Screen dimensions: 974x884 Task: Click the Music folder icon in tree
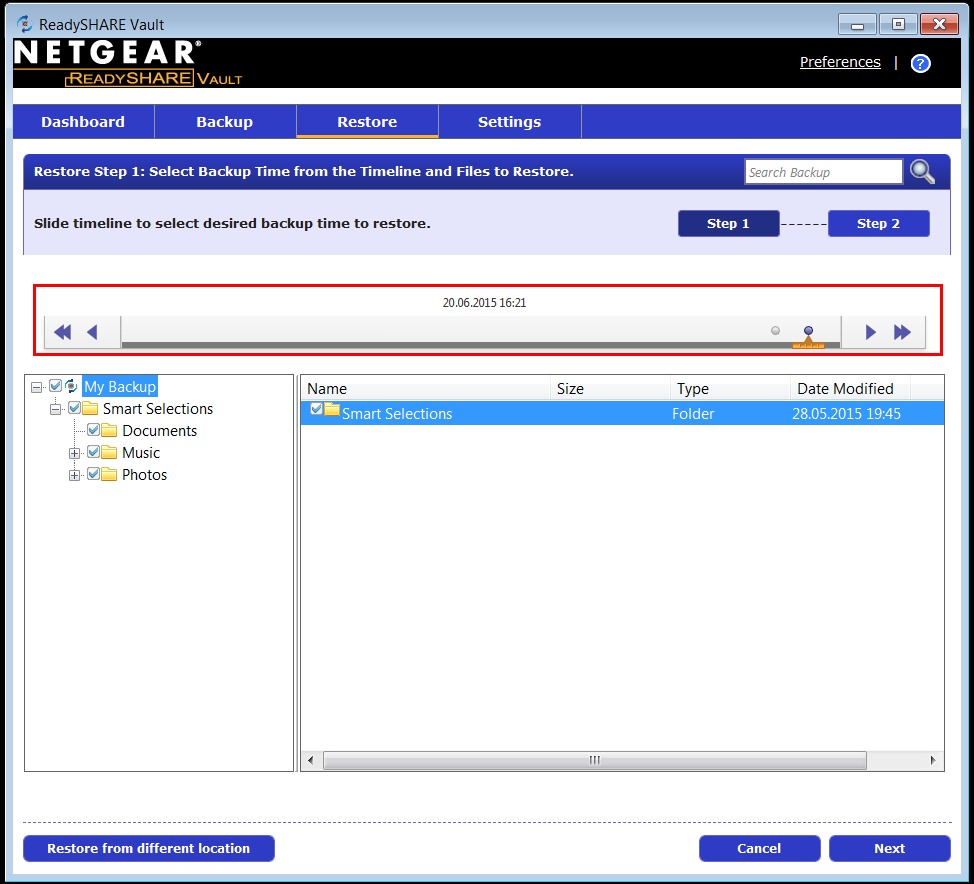(x=109, y=452)
